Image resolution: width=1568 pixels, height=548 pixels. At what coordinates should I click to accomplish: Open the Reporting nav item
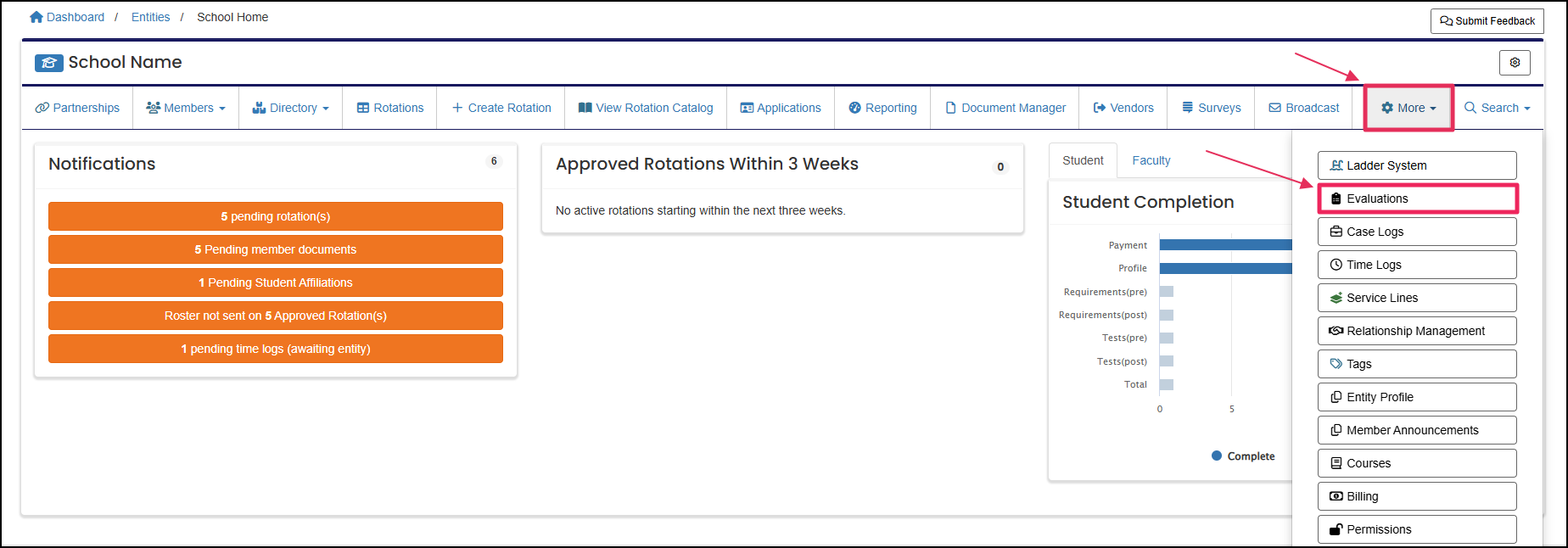(882, 108)
